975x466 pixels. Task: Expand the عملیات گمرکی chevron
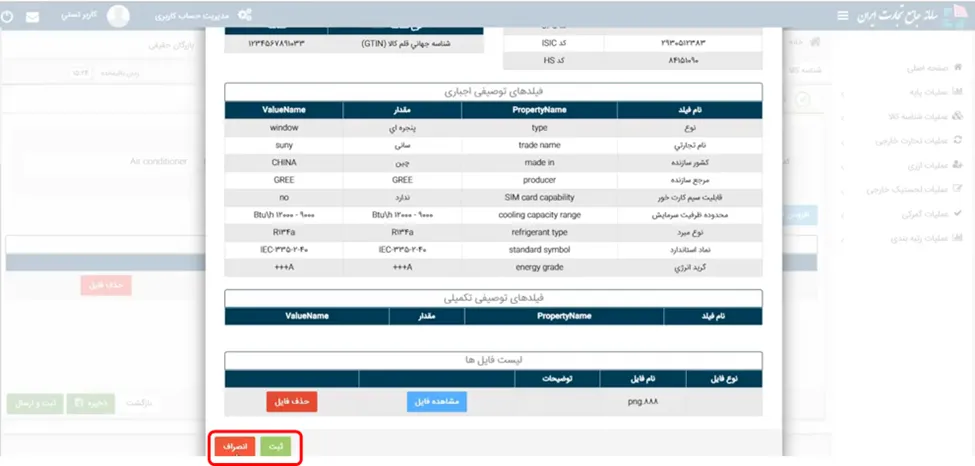[843, 214]
